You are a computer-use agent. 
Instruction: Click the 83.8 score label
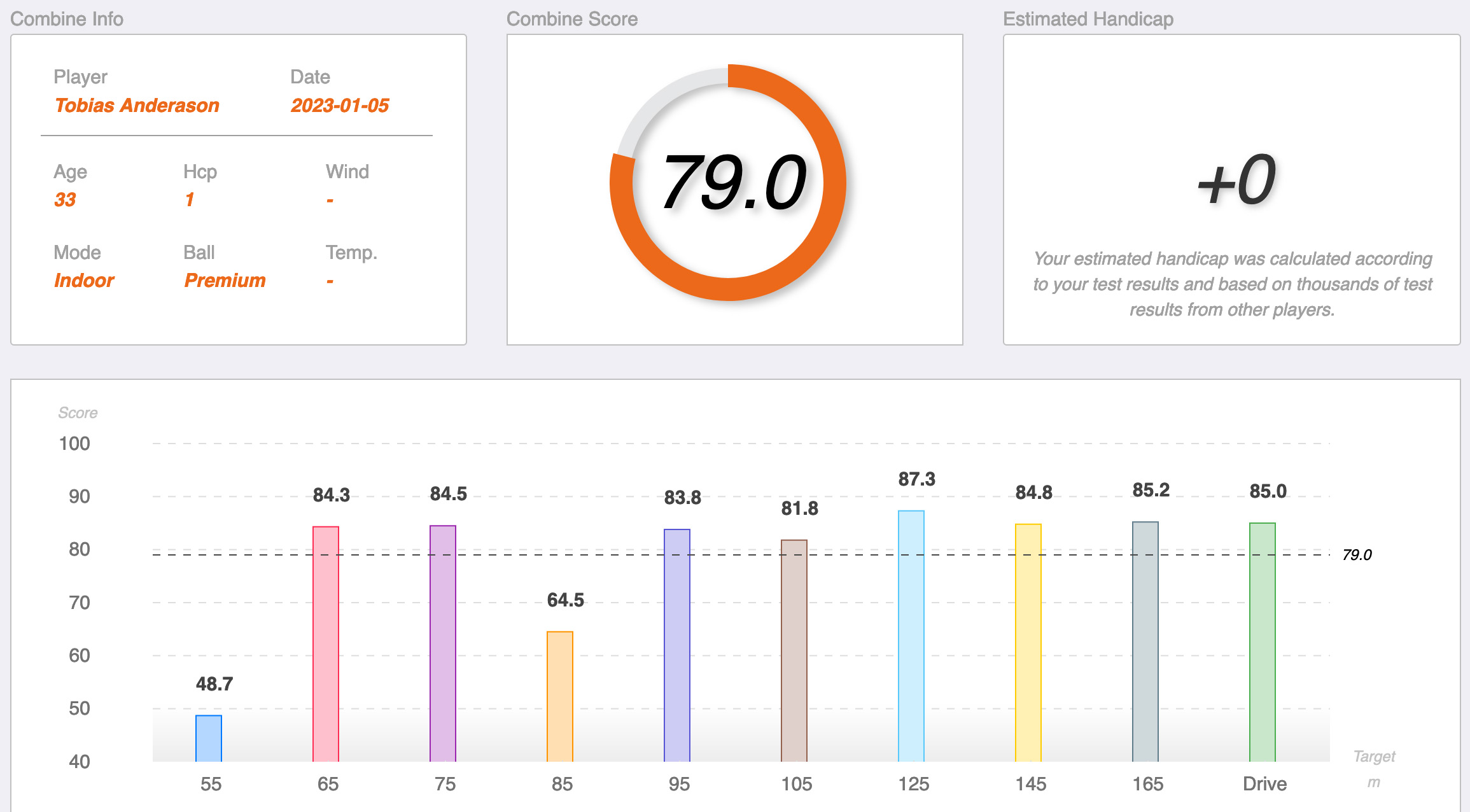(x=682, y=498)
